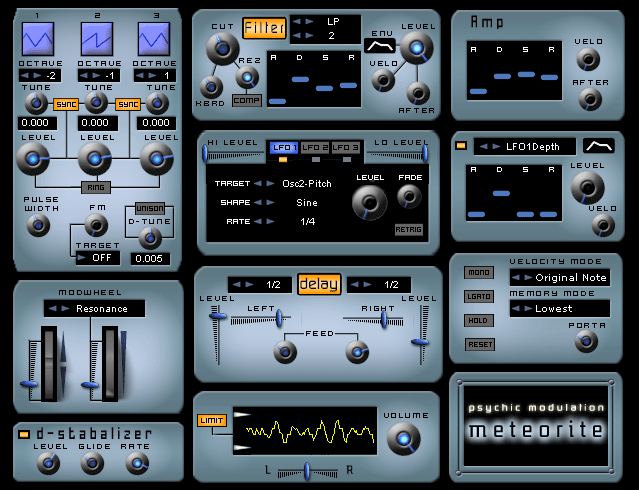
Task: Click the master Volume knob
Action: pyautogui.click(x=403, y=438)
